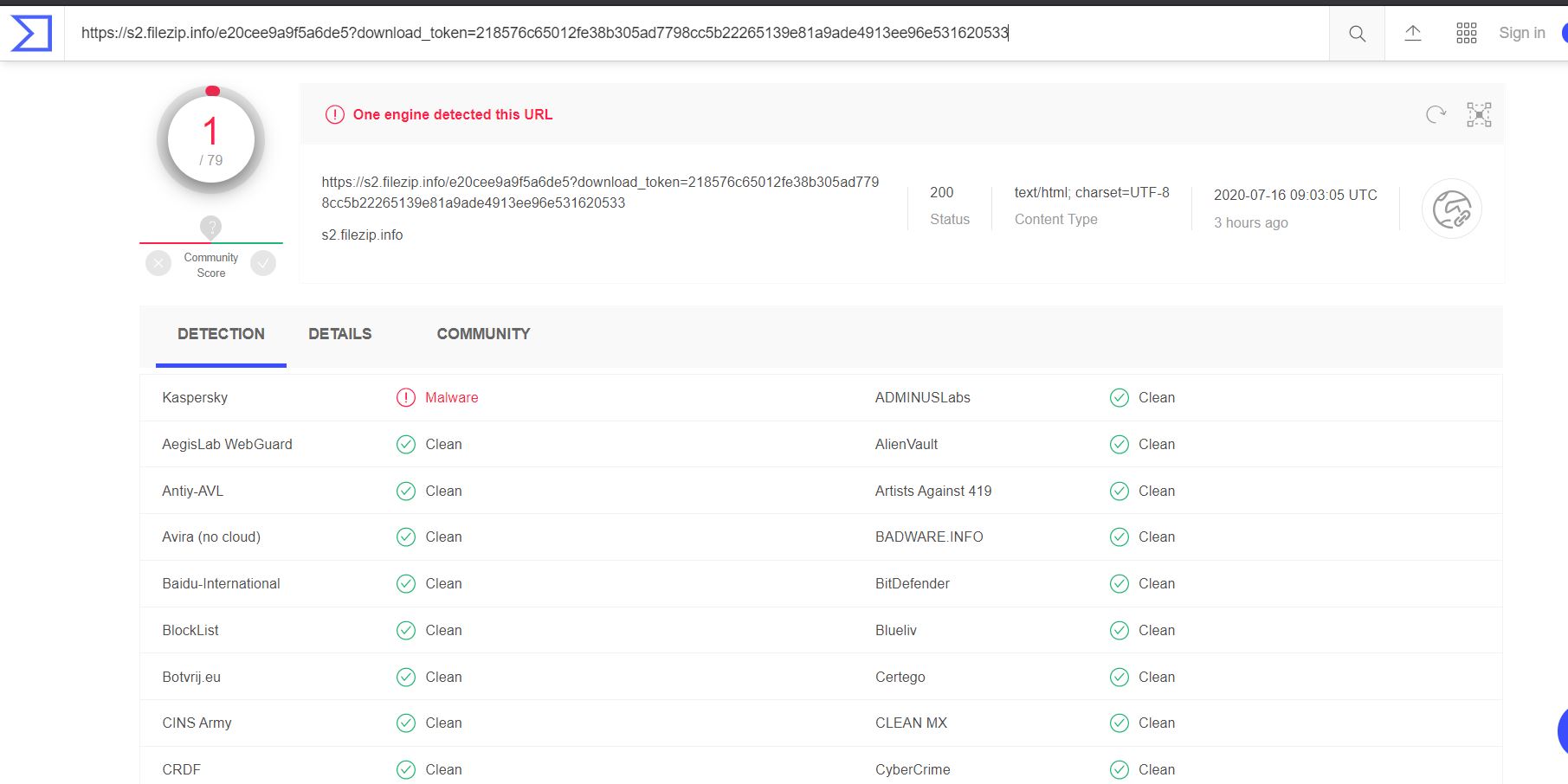Click the Antiy-AVL engine name
The width and height of the screenshot is (1568, 784).
point(192,491)
